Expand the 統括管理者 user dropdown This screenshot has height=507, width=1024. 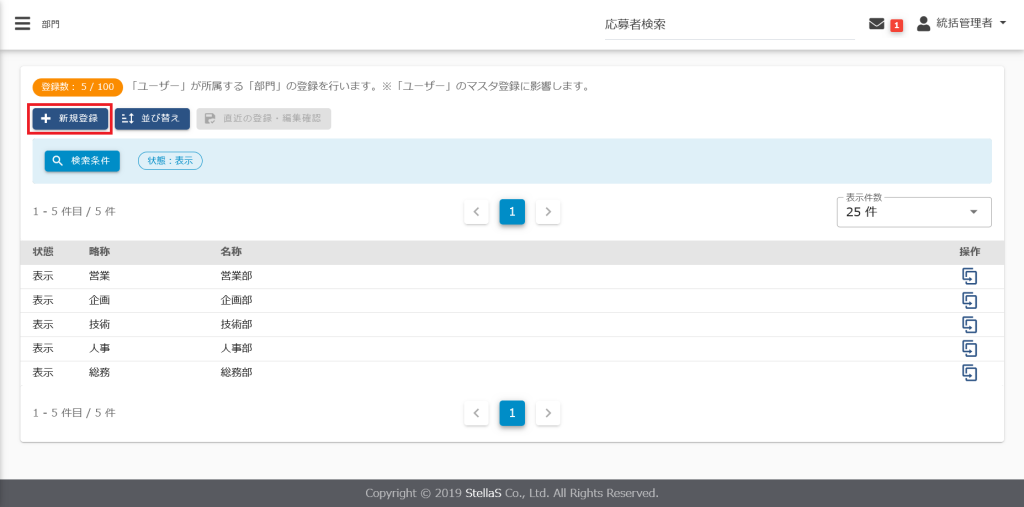(962, 24)
